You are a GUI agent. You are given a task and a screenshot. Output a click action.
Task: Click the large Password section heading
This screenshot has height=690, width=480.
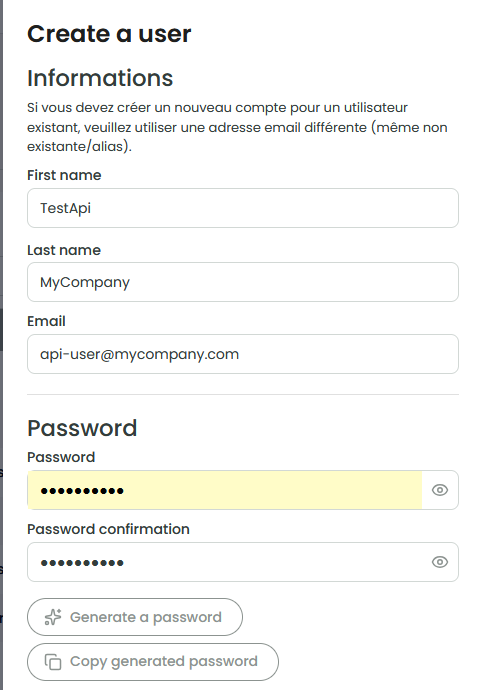click(x=82, y=428)
